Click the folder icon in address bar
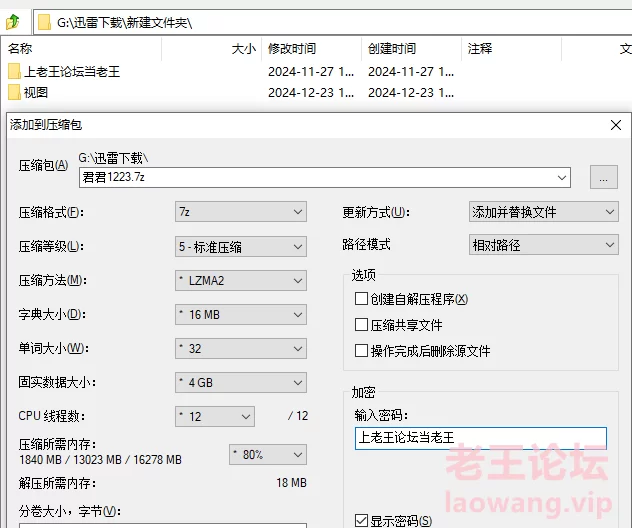This screenshot has height=528, width=632. point(44,23)
